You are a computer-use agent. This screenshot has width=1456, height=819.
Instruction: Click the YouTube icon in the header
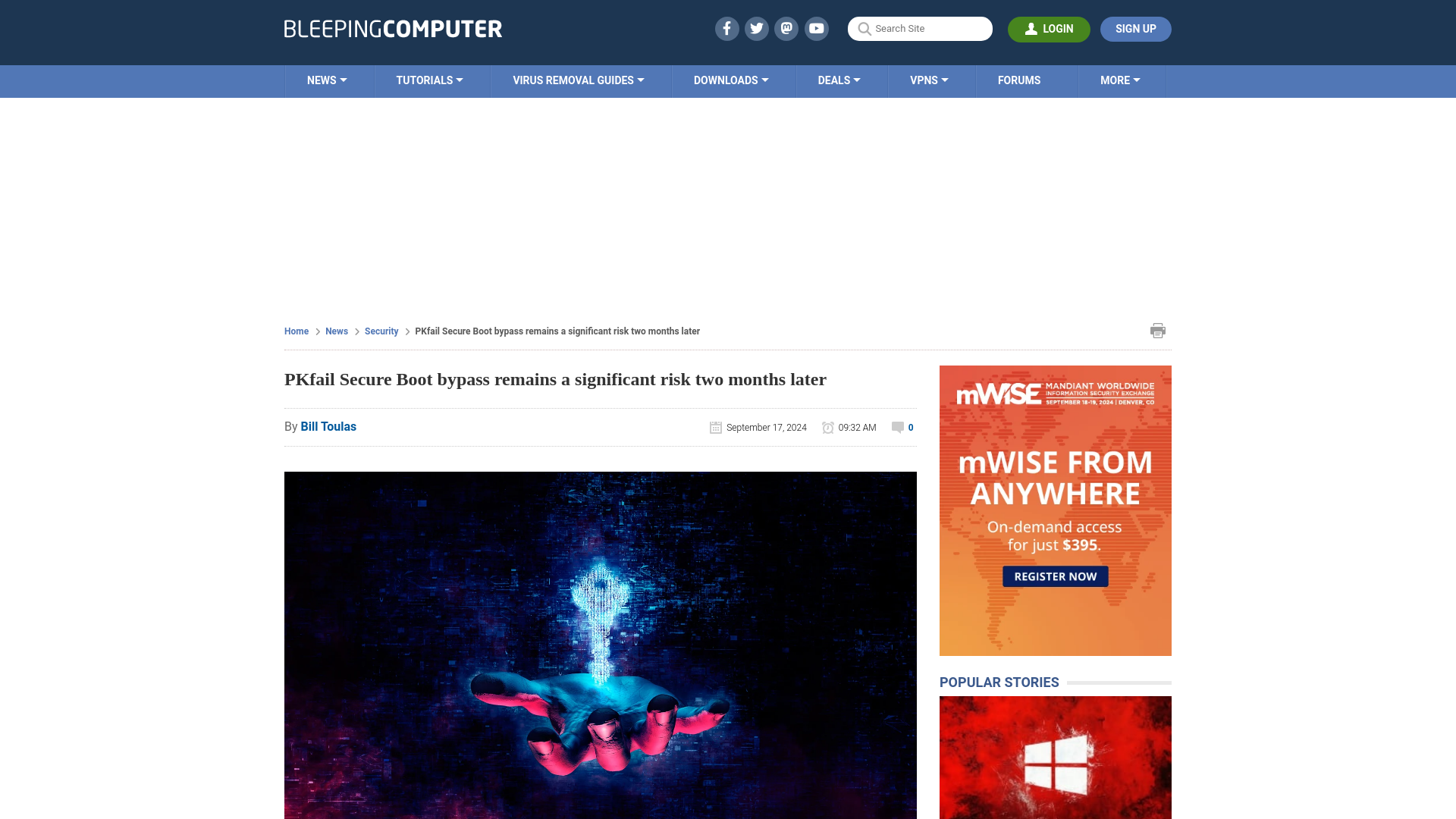point(817,28)
